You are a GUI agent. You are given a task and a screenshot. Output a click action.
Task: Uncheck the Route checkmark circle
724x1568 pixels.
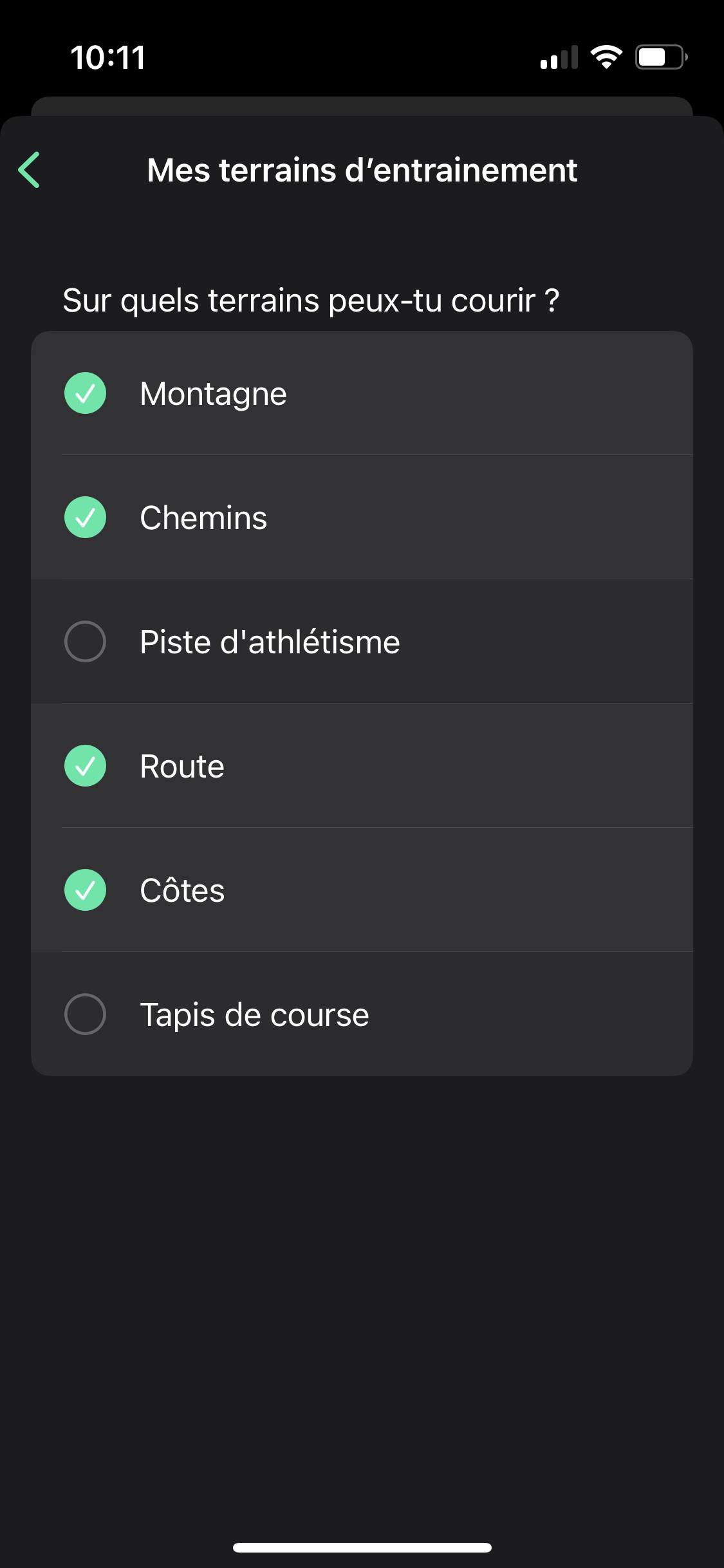(85, 766)
